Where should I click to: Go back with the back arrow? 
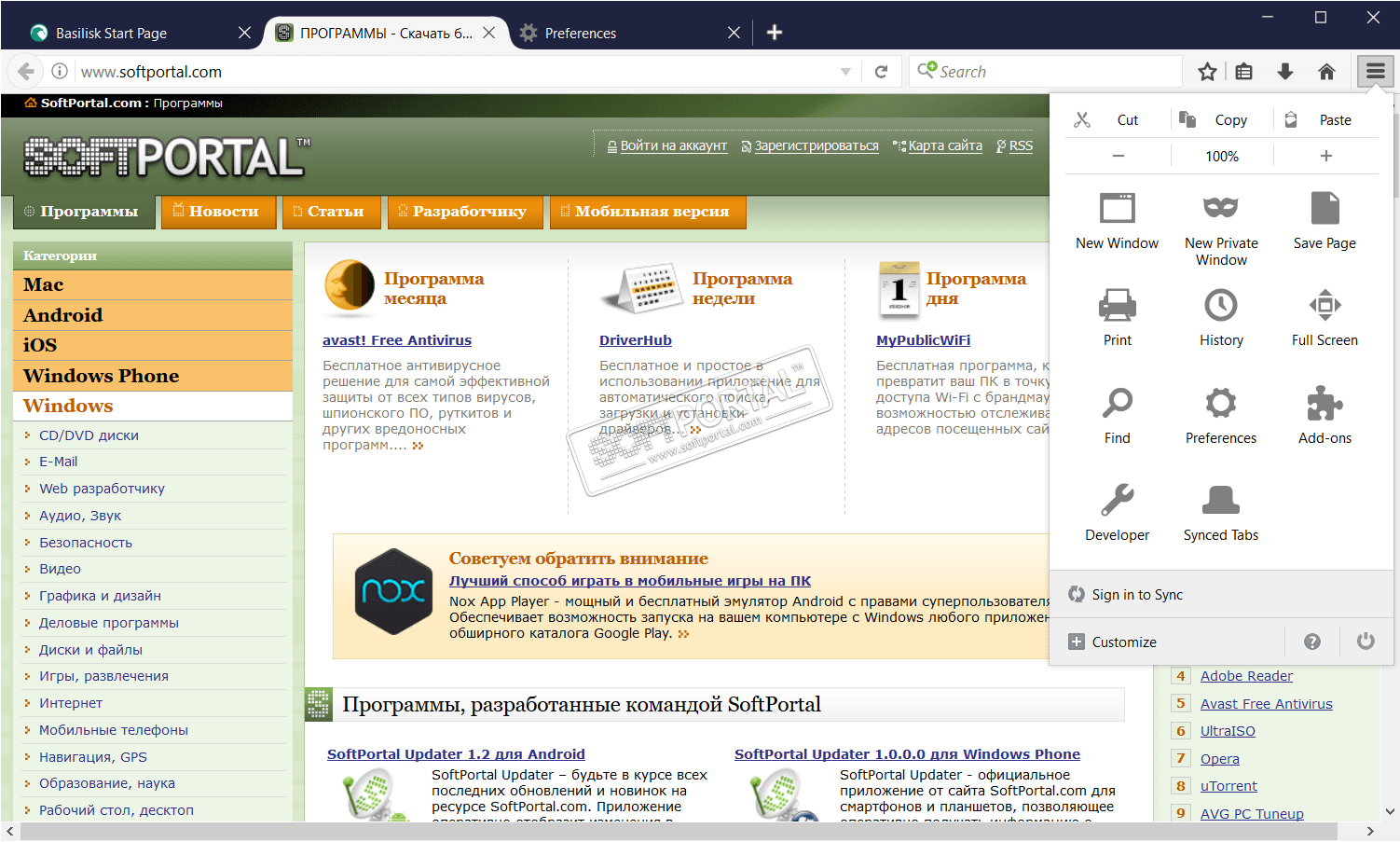coord(26,72)
